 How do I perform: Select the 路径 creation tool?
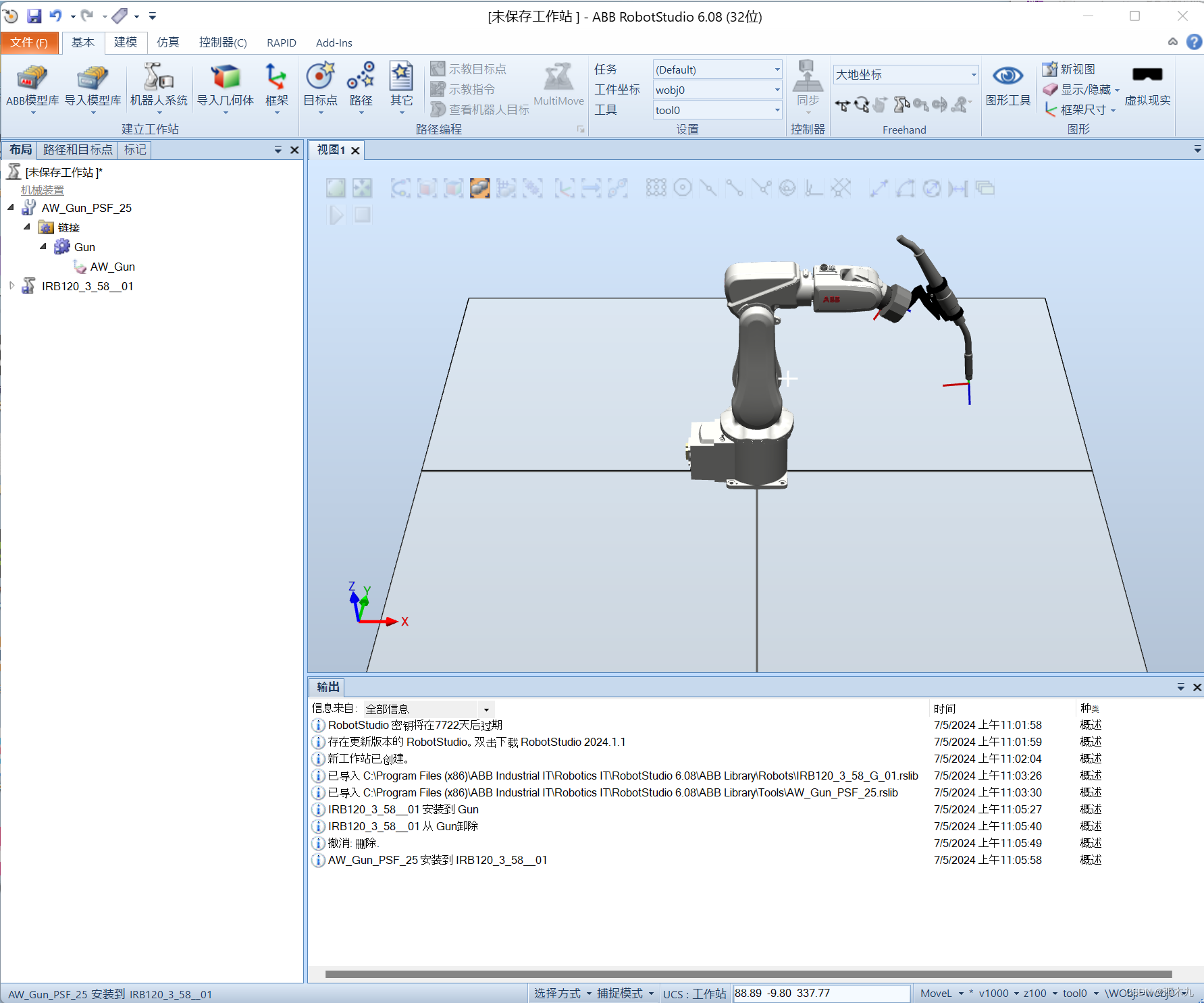coord(361,84)
